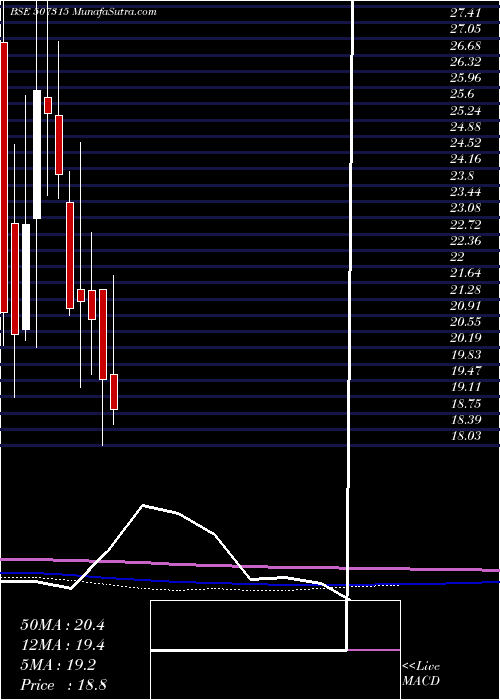This screenshot has height=700, width=500.
Task: Click the last red candlestick near 18.75
Action: [114, 392]
